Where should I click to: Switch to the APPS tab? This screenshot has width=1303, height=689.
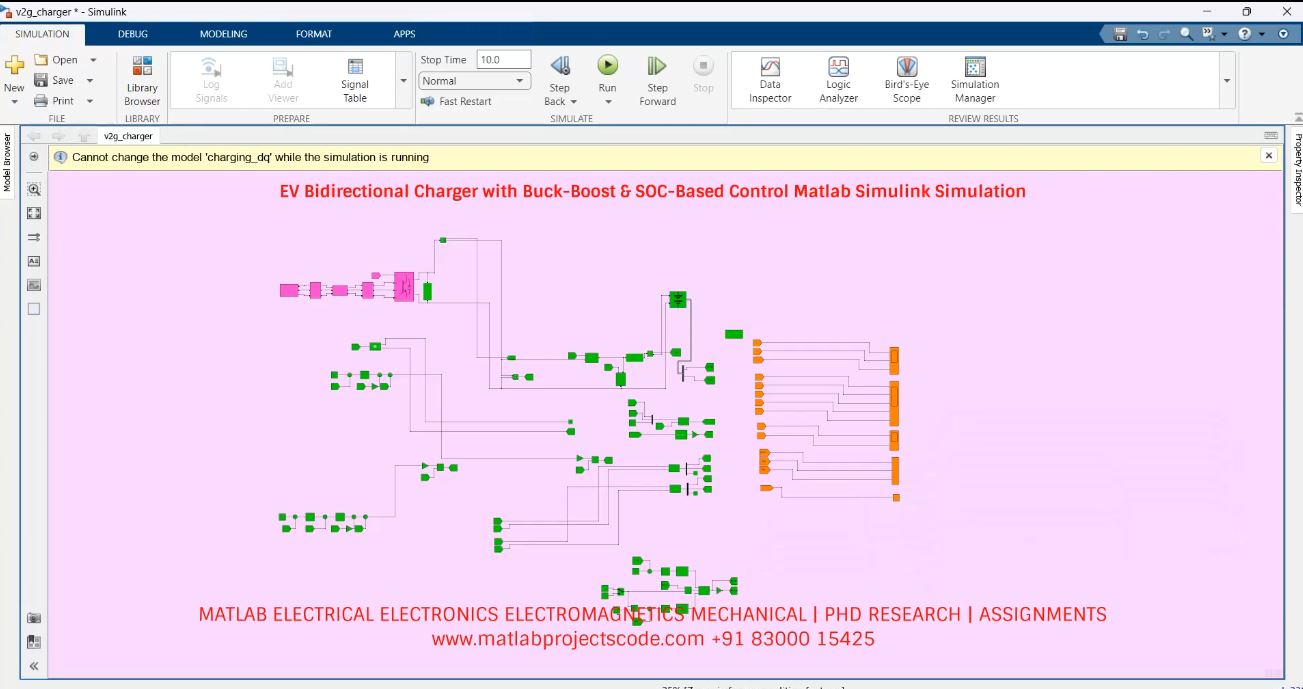pyautogui.click(x=404, y=34)
